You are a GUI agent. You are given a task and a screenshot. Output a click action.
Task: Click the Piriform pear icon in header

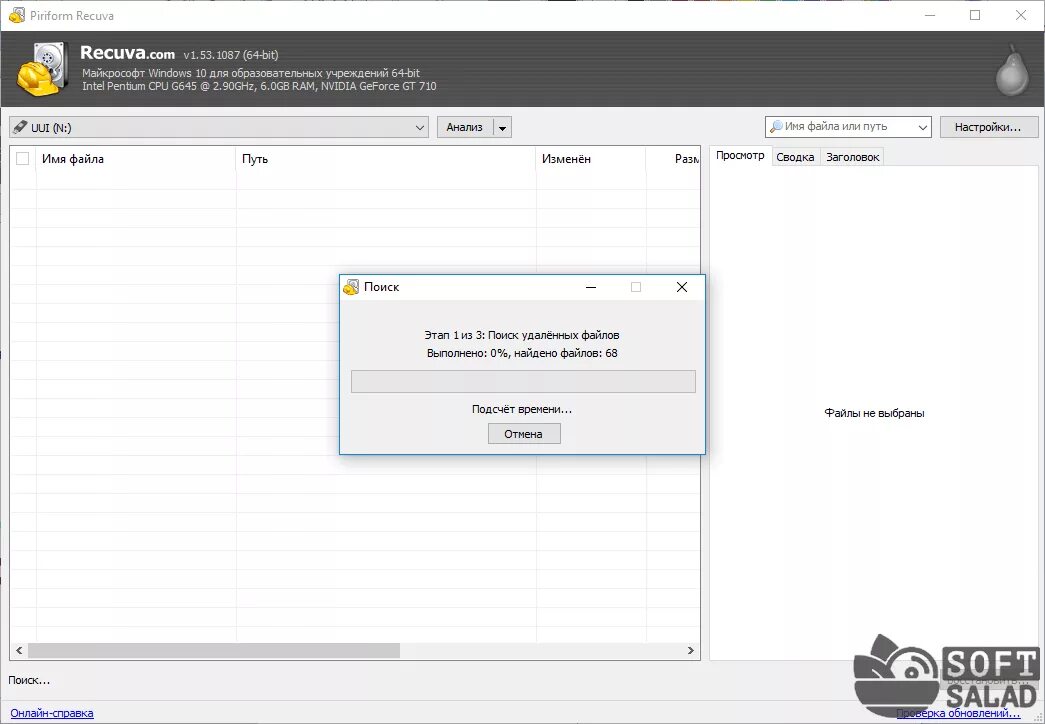1012,69
